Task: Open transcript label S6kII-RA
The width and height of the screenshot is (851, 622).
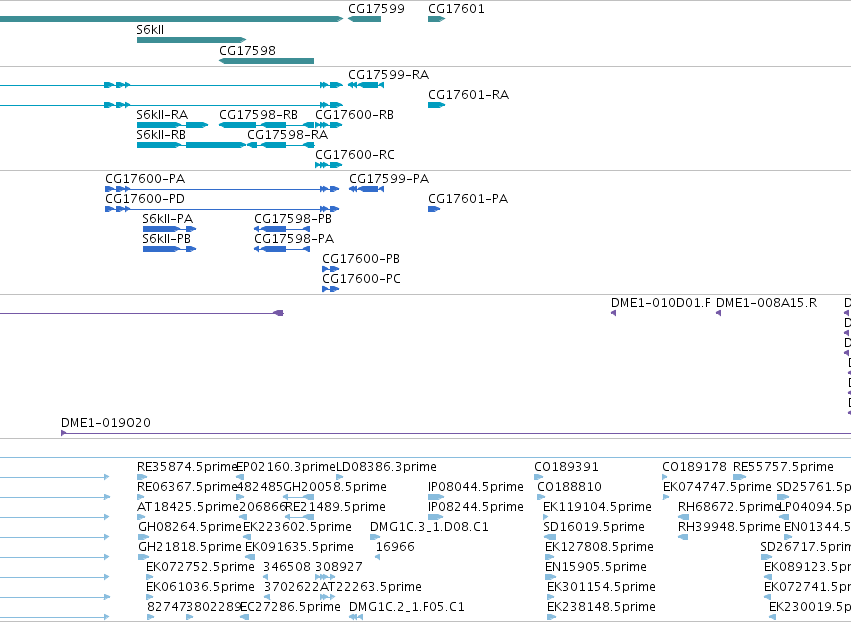Action: [x=162, y=115]
